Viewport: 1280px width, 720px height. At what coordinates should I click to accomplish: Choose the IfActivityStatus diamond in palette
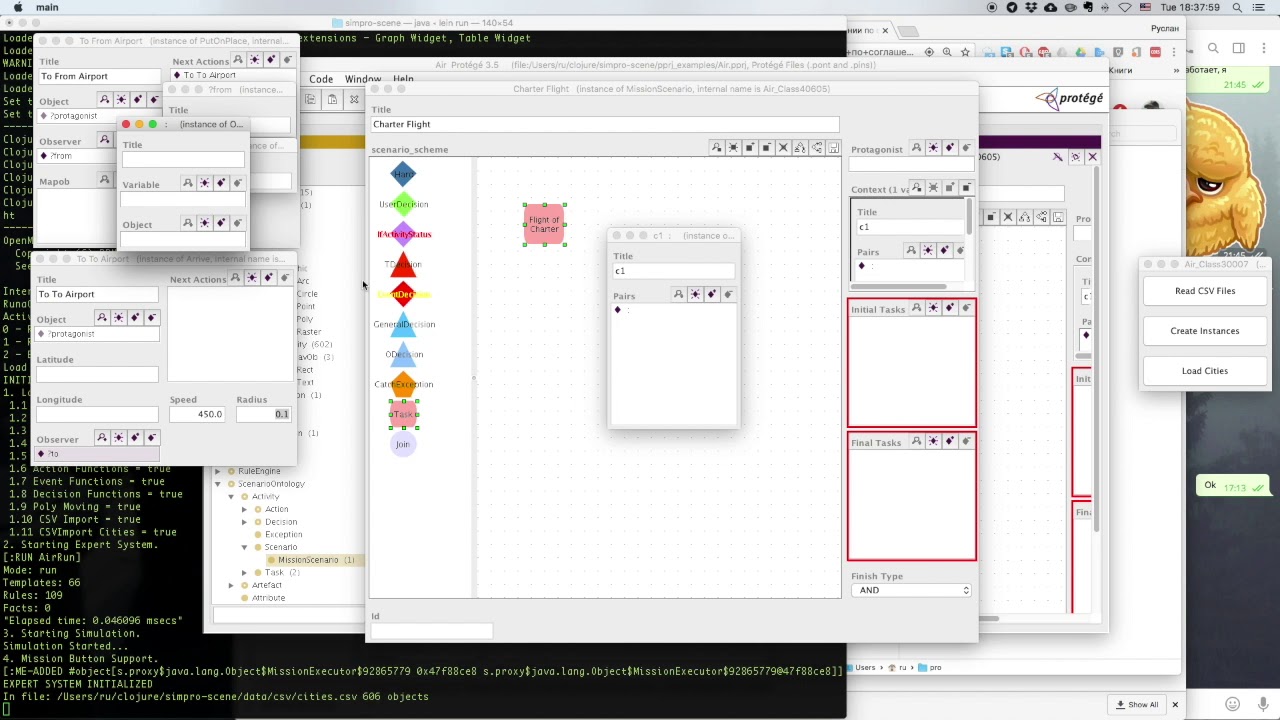click(404, 234)
